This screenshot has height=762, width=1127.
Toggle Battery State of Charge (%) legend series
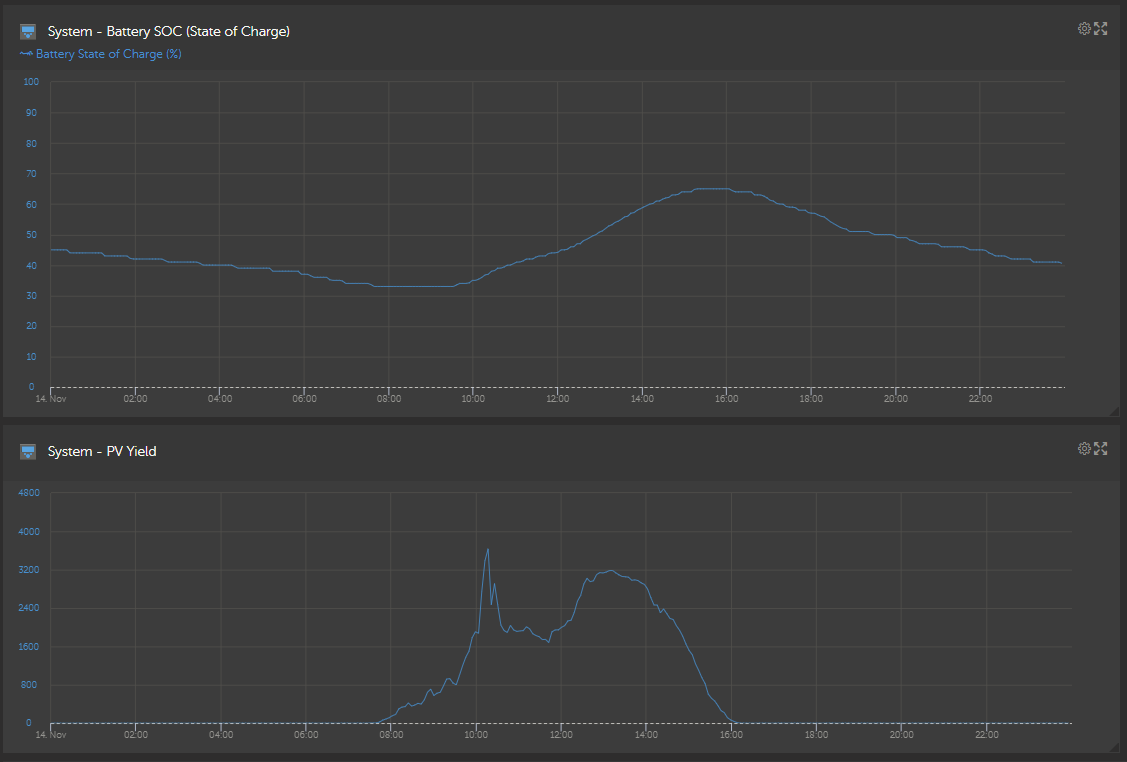109,54
